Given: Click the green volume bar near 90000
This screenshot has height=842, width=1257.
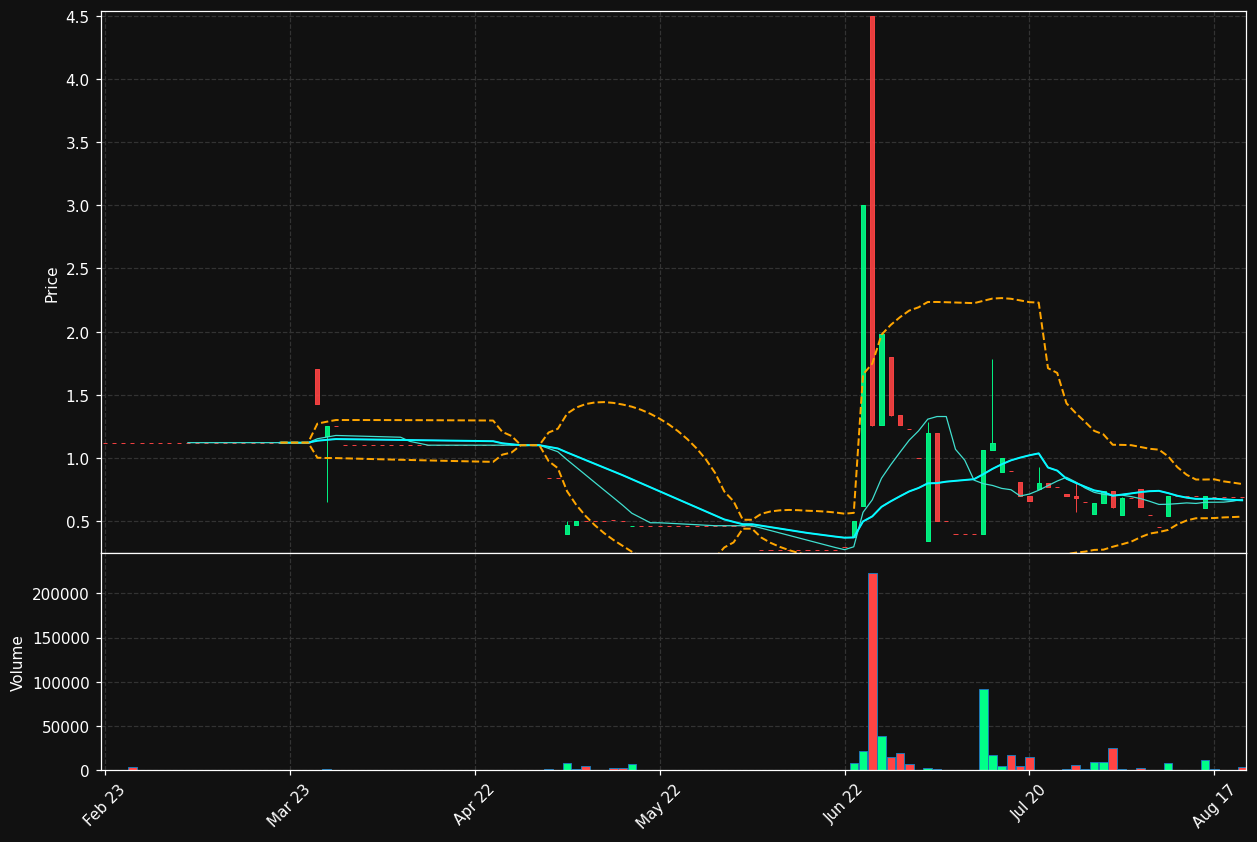Looking at the screenshot, I should click(984, 730).
